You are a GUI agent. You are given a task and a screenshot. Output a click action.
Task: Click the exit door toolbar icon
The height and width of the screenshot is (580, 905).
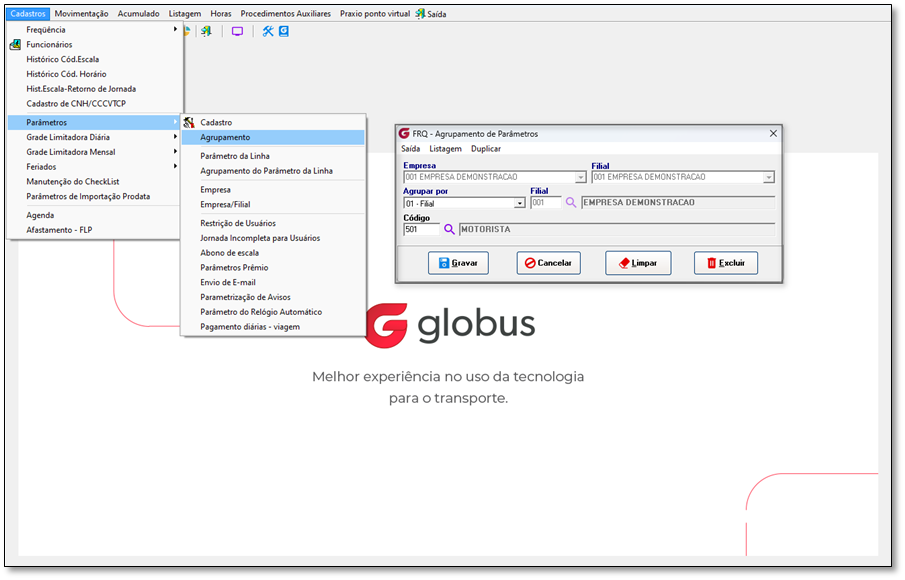[206, 31]
